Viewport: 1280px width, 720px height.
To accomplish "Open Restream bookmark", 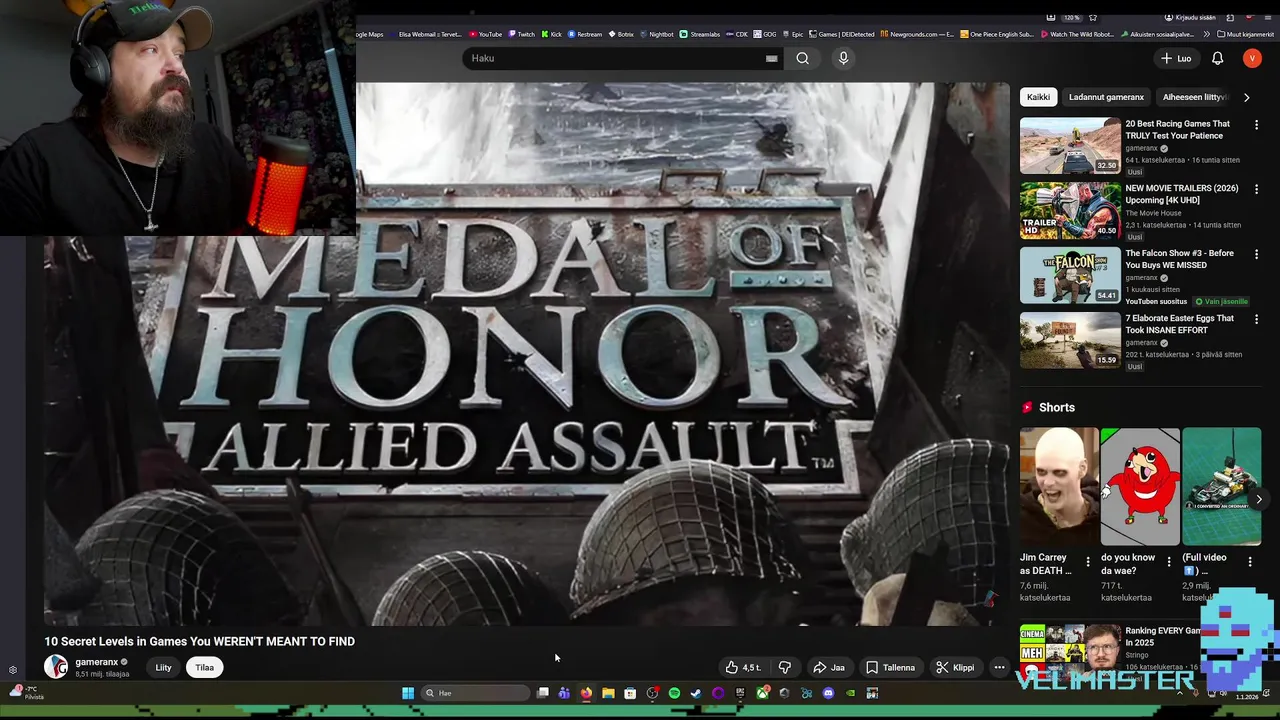I will point(585,34).
